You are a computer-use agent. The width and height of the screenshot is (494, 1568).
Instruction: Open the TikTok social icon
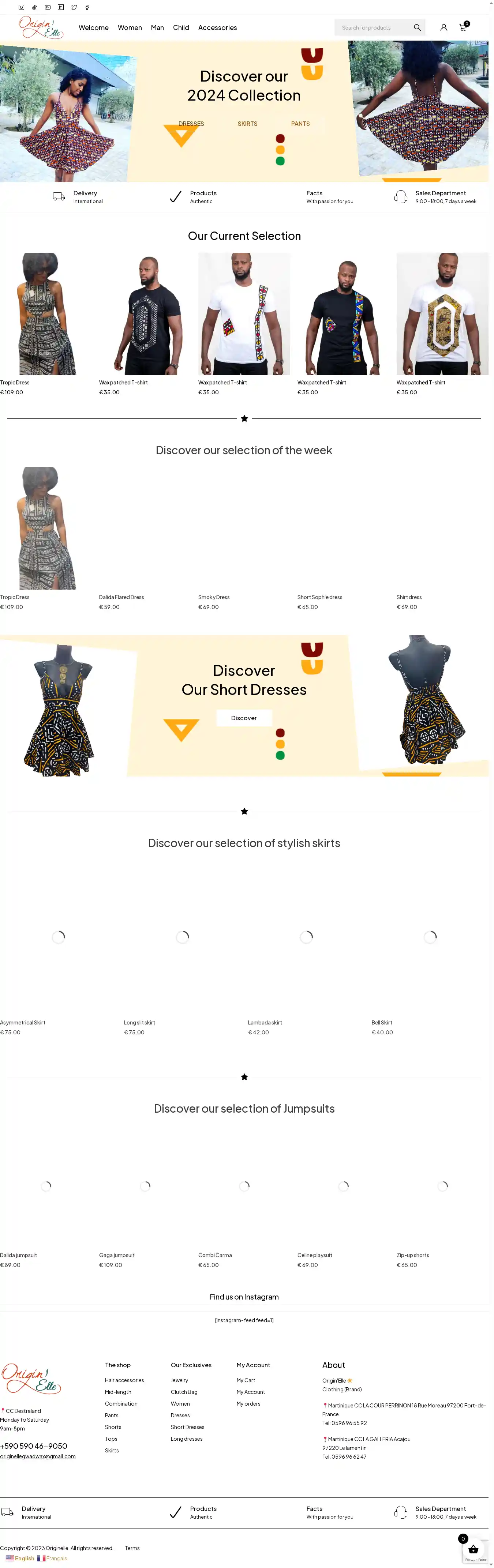pos(34,7)
